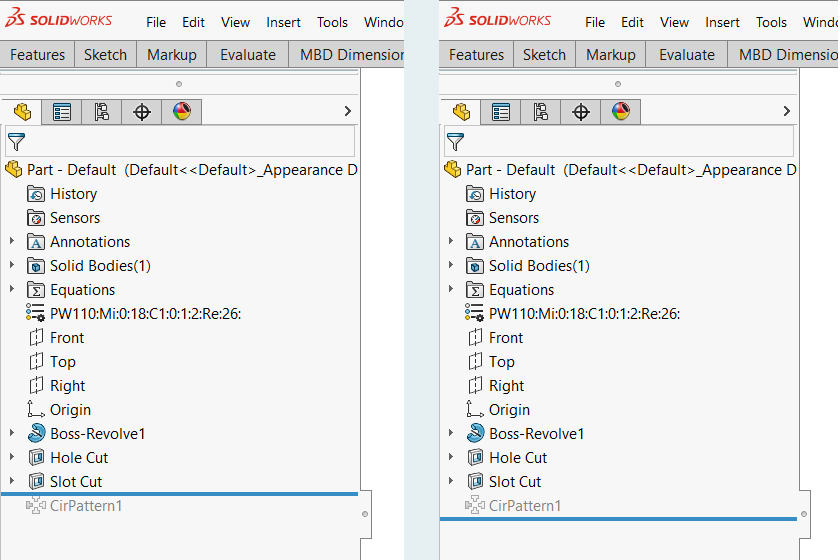Screen dimensions: 840x560
Task: Switch to the Evaluate tab in the right window
Action: 687,55
